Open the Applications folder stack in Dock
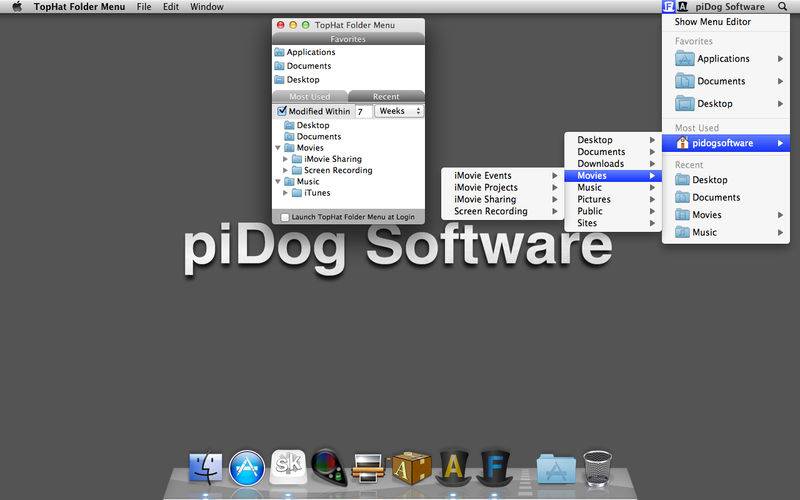Screen dimensions: 800x500 point(556,468)
